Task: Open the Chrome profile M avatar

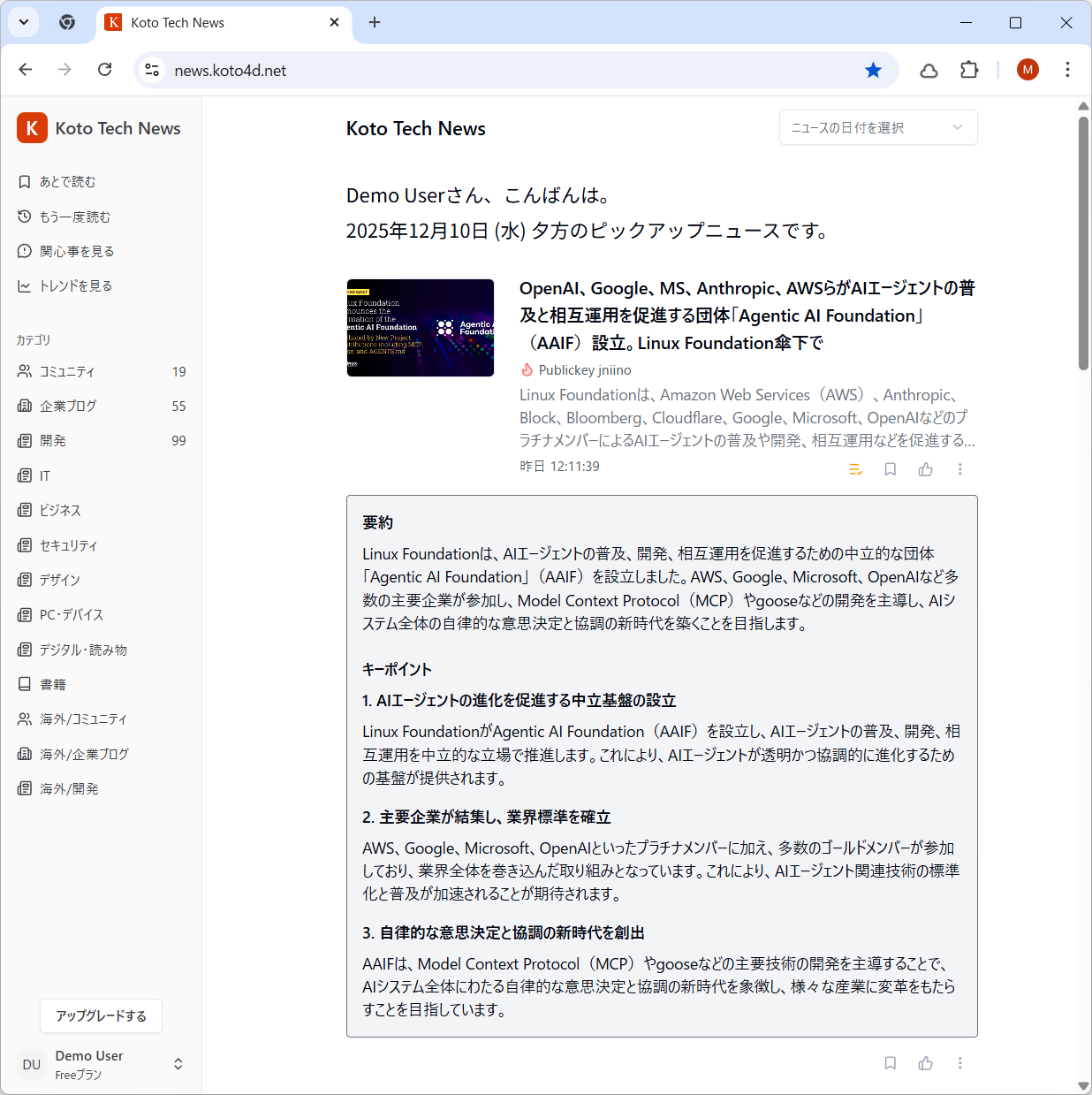Action: coord(1028,70)
